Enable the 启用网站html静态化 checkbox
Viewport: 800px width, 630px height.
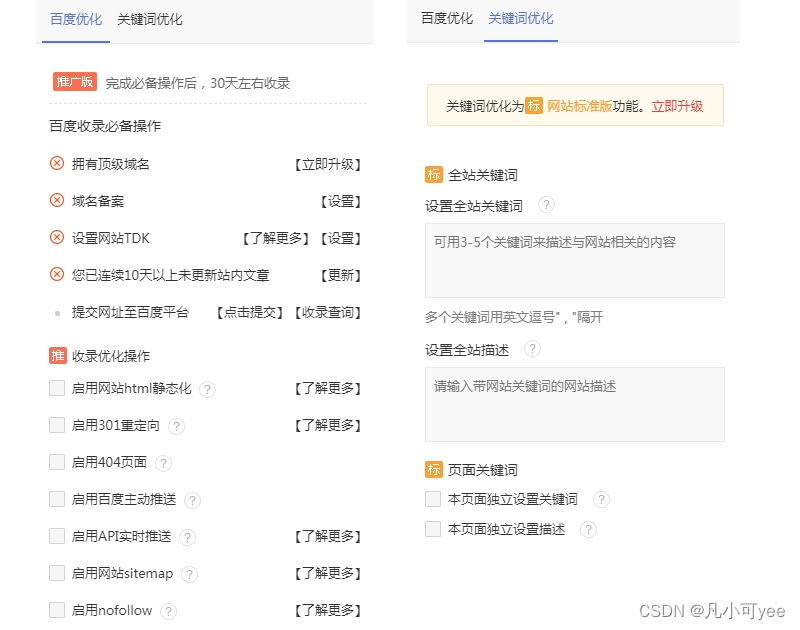point(57,388)
